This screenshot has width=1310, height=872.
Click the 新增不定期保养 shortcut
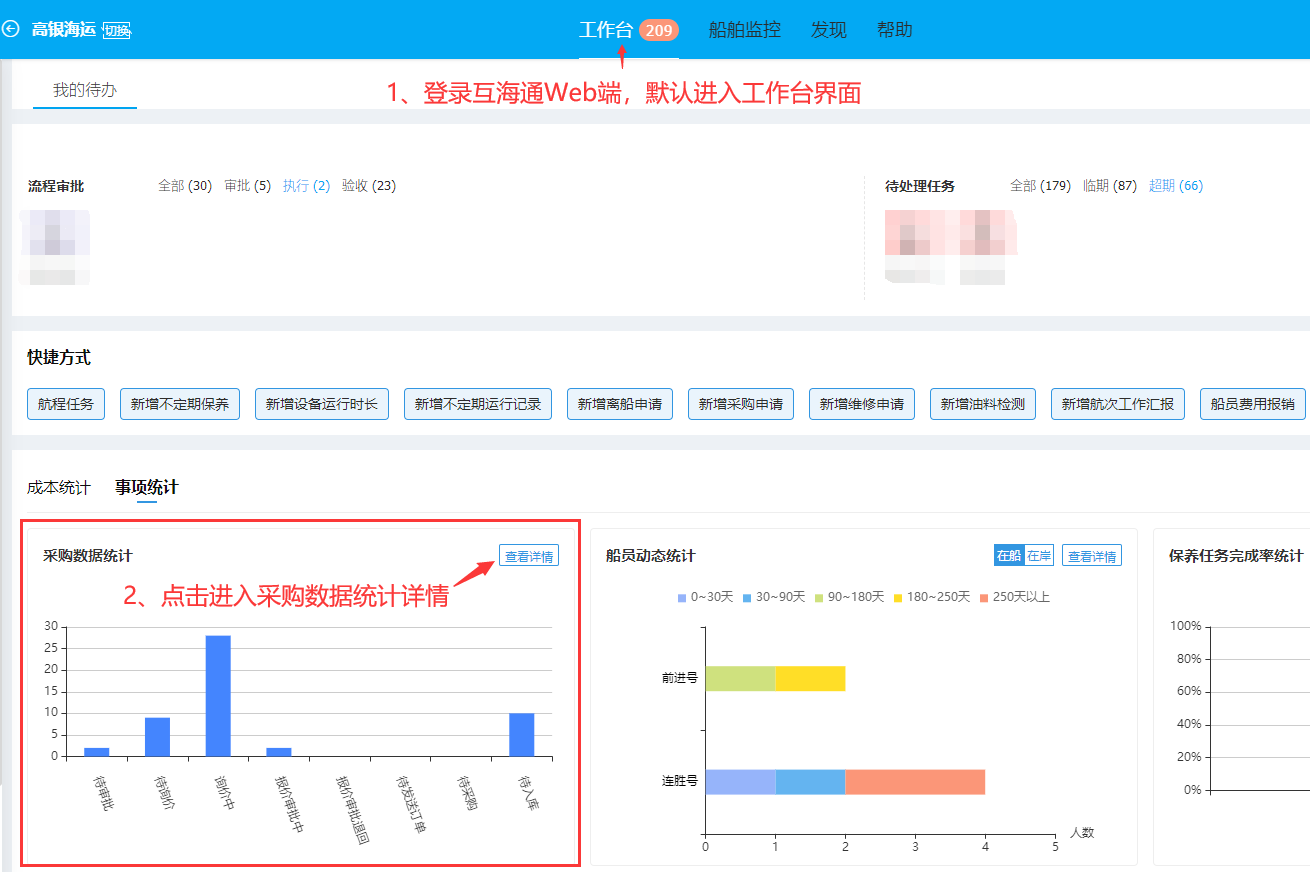click(180, 404)
